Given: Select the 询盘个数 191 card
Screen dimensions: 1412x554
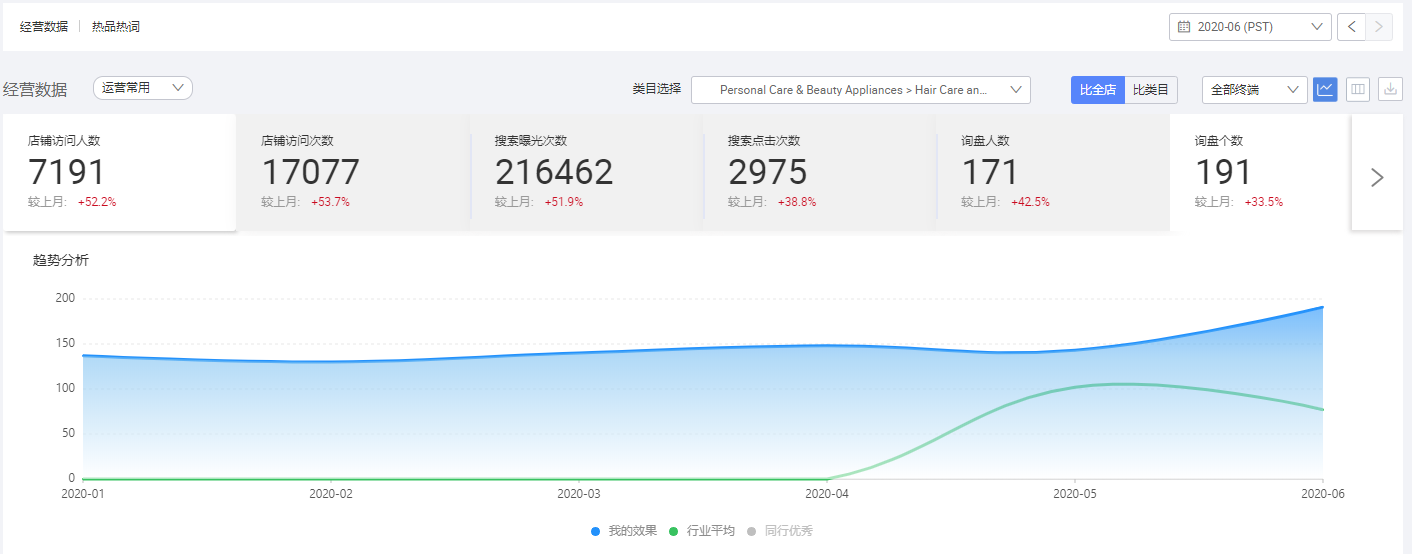Looking at the screenshot, I should tap(1260, 172).
